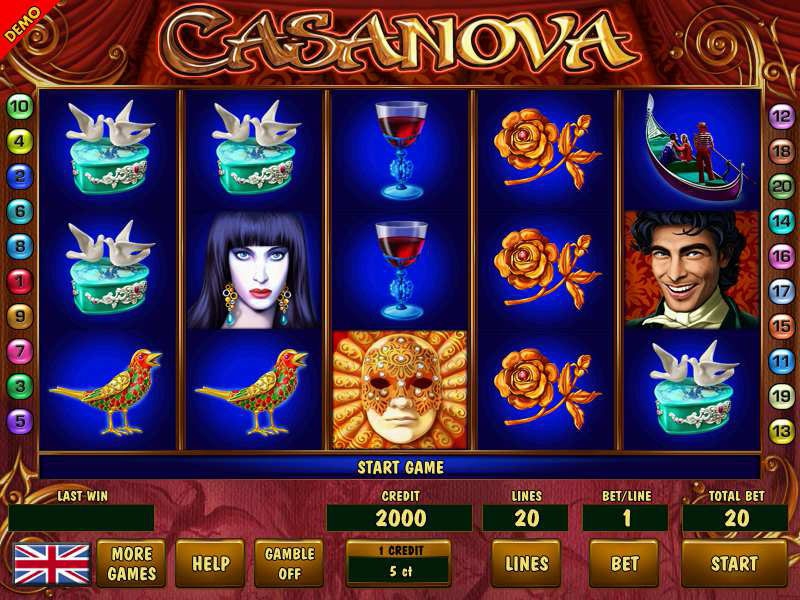Click the golden Venetian mask symbol
Screen dimensions: 800x600
(400, 390)
